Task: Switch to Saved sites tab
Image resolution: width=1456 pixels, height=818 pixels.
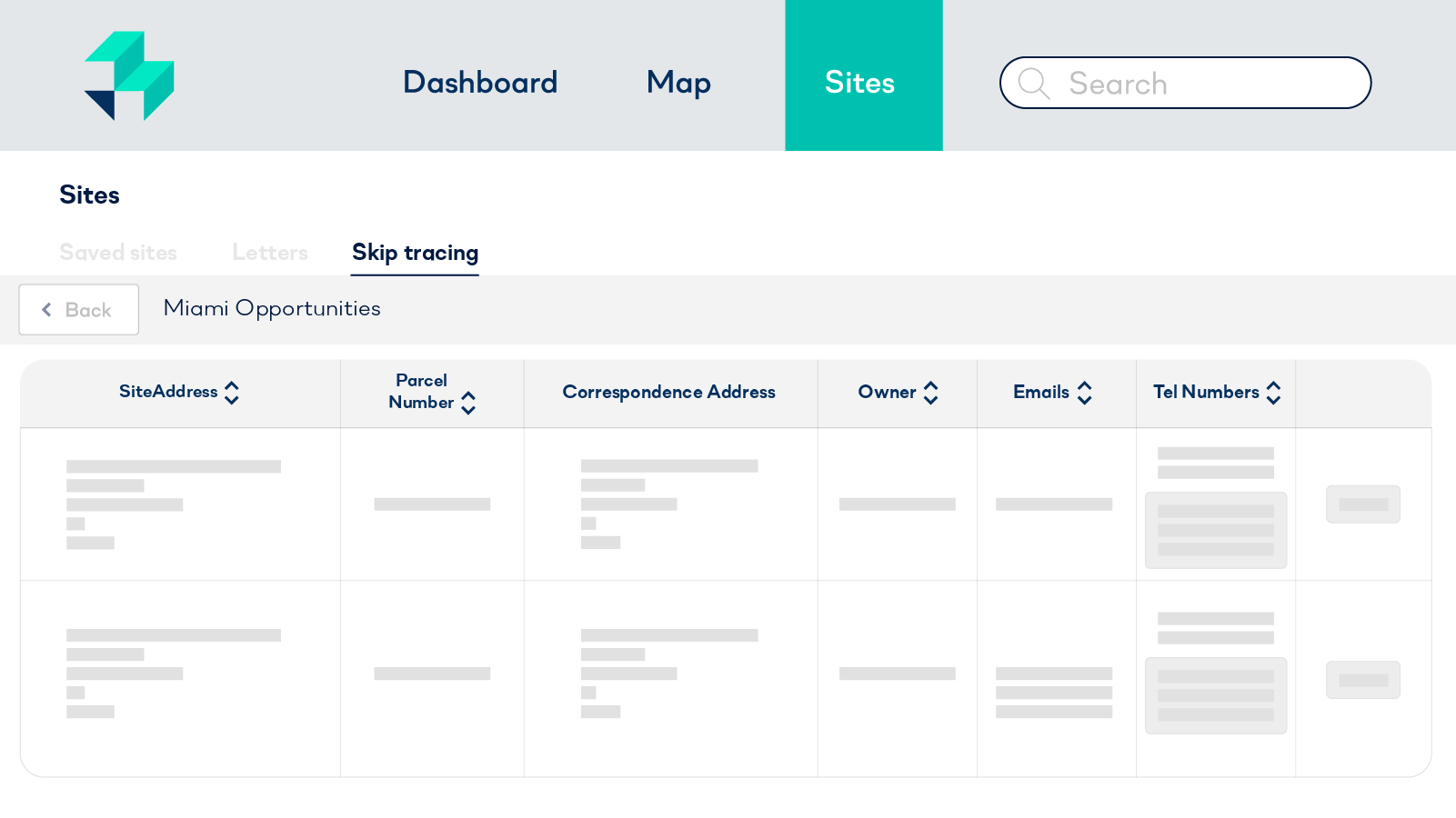Action: tap(118, 253)
